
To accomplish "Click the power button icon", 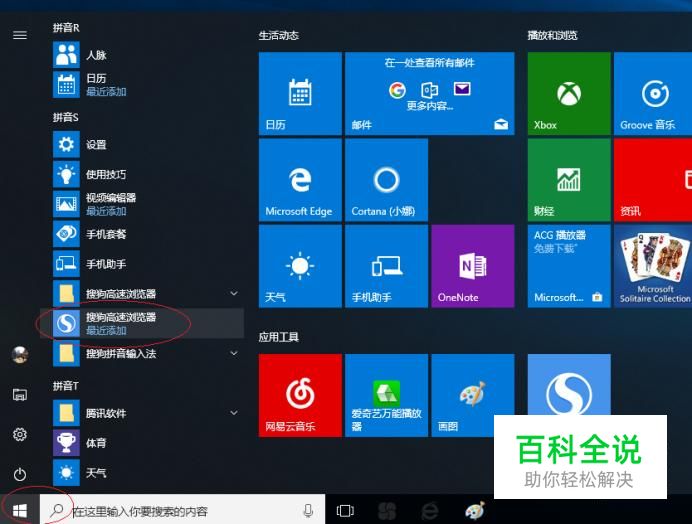I will pos(20,475).
